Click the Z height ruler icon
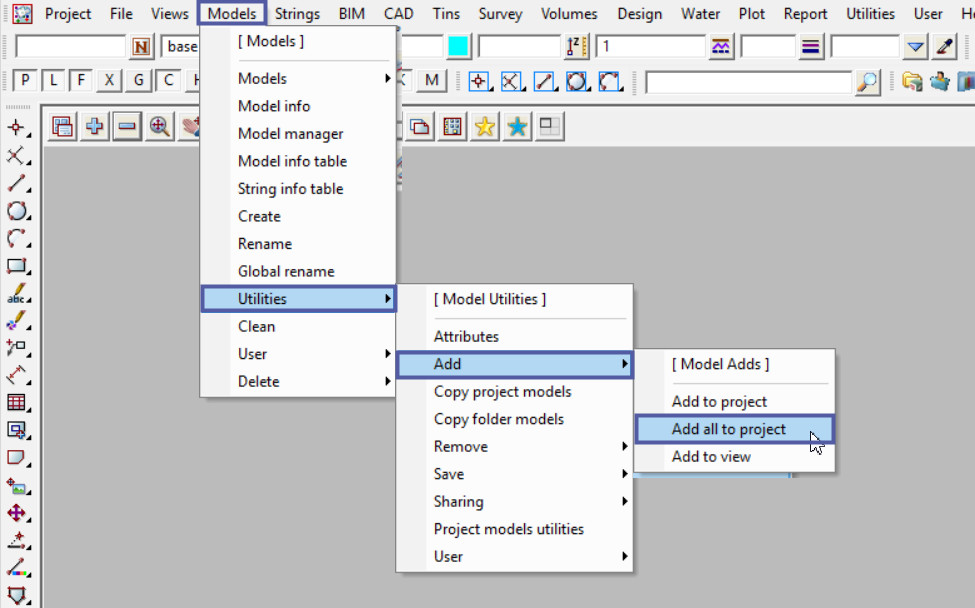 (x=576, y=47)
